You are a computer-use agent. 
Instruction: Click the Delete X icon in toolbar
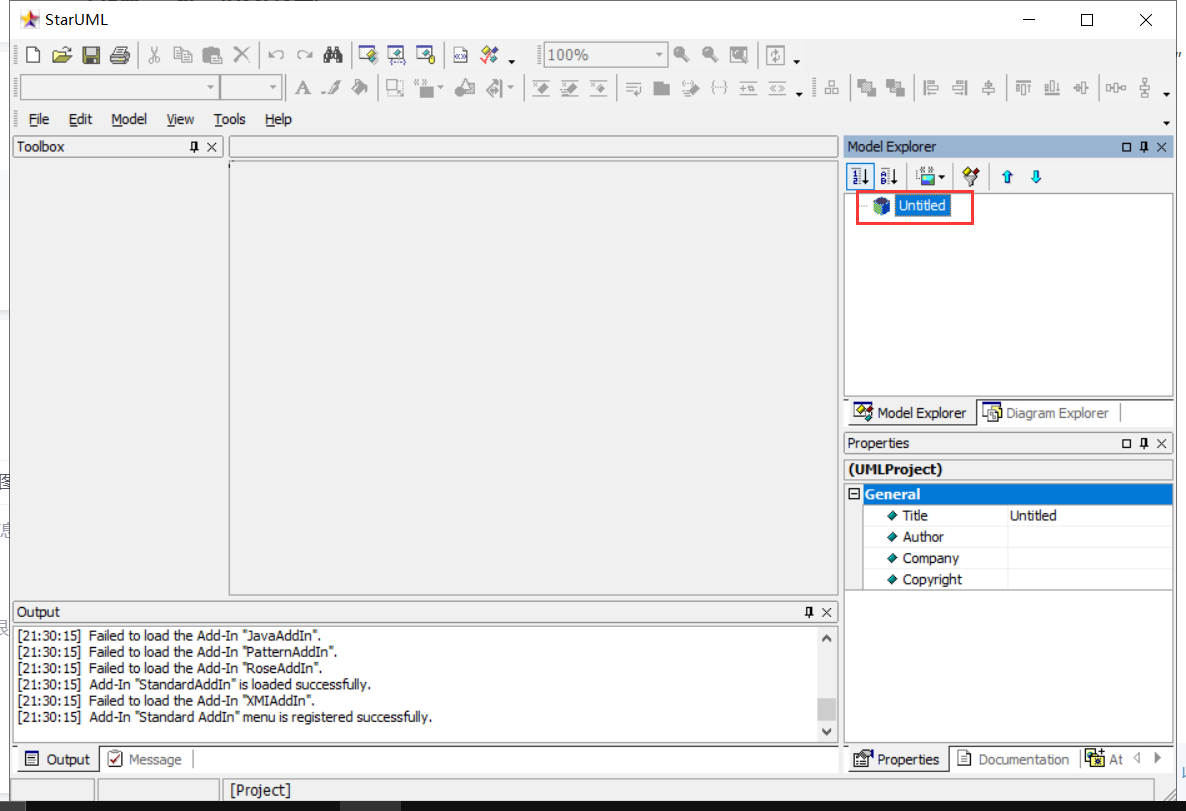point(241,55)
